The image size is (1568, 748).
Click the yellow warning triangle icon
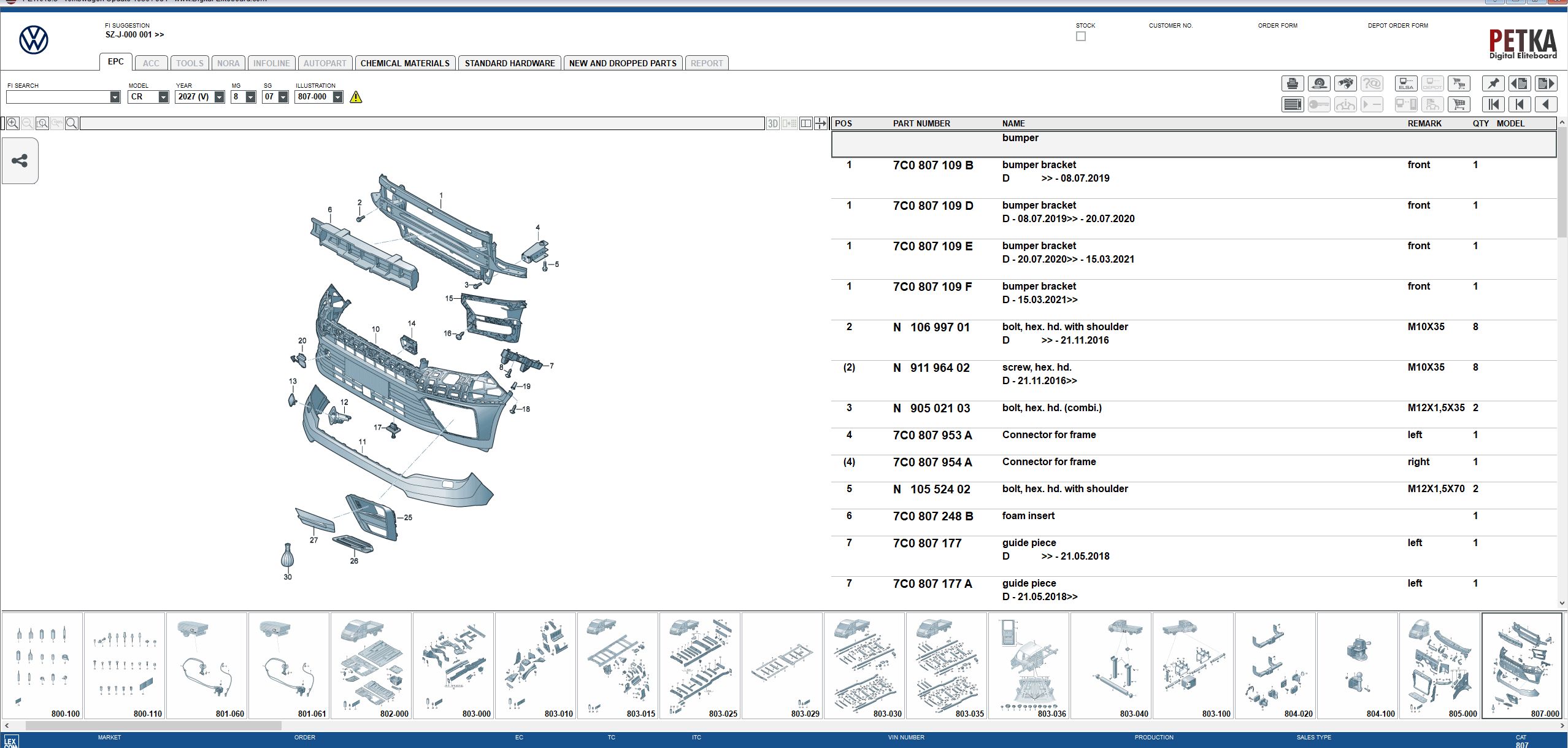point(356,97)
